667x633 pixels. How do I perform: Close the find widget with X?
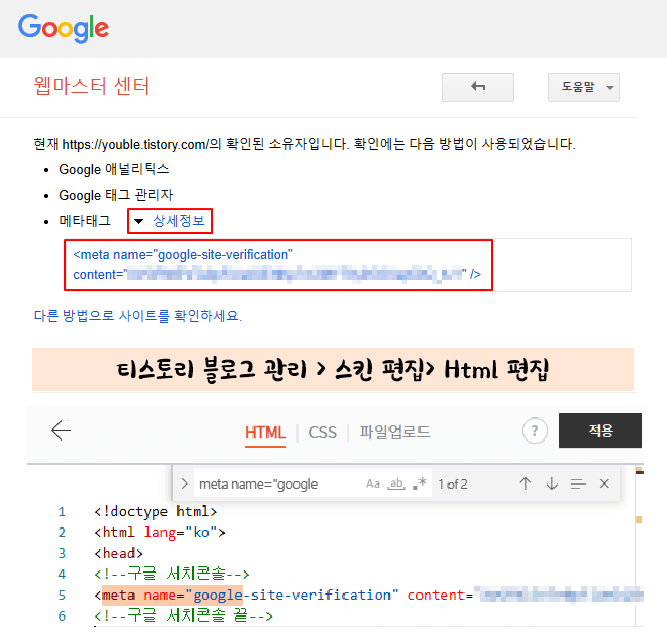click(x=604, y=484)
